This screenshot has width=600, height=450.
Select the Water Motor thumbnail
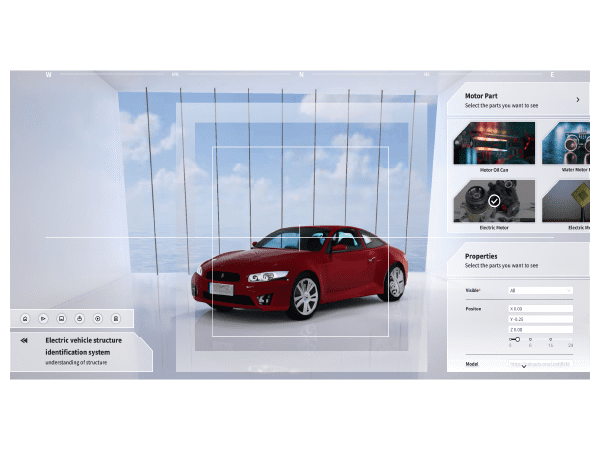[566, 143]
